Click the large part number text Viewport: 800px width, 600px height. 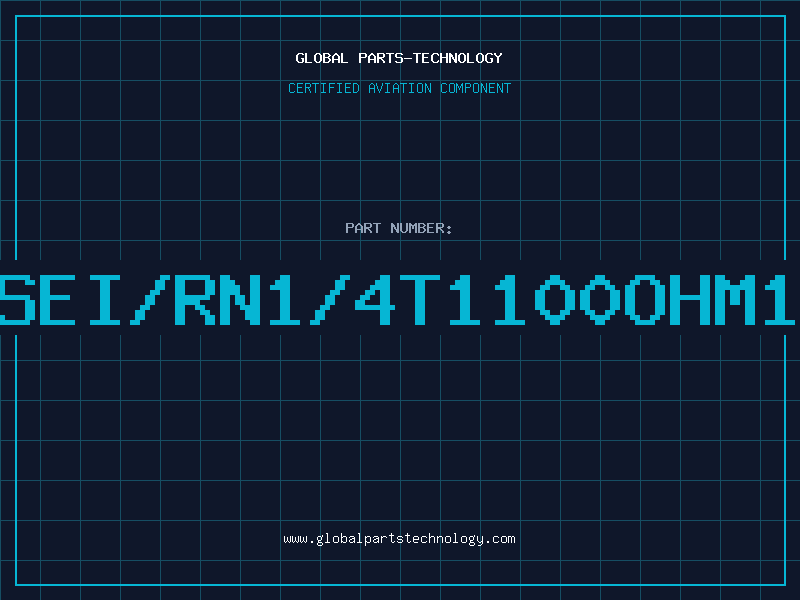[x=397, y=300]
